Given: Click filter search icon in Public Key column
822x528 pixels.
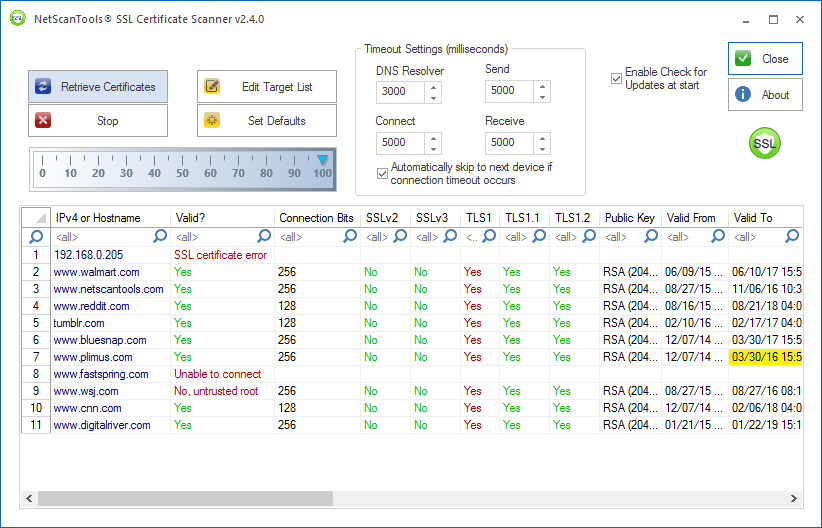Looking at the screenshot, I should point(651,236).
